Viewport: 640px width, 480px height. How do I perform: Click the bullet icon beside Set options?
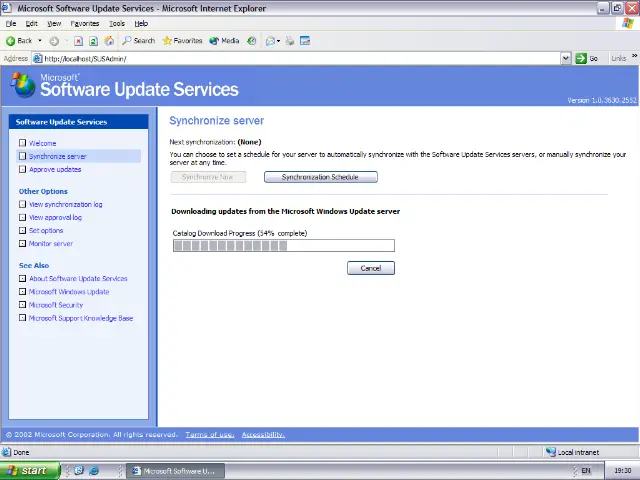click(22, 230)
